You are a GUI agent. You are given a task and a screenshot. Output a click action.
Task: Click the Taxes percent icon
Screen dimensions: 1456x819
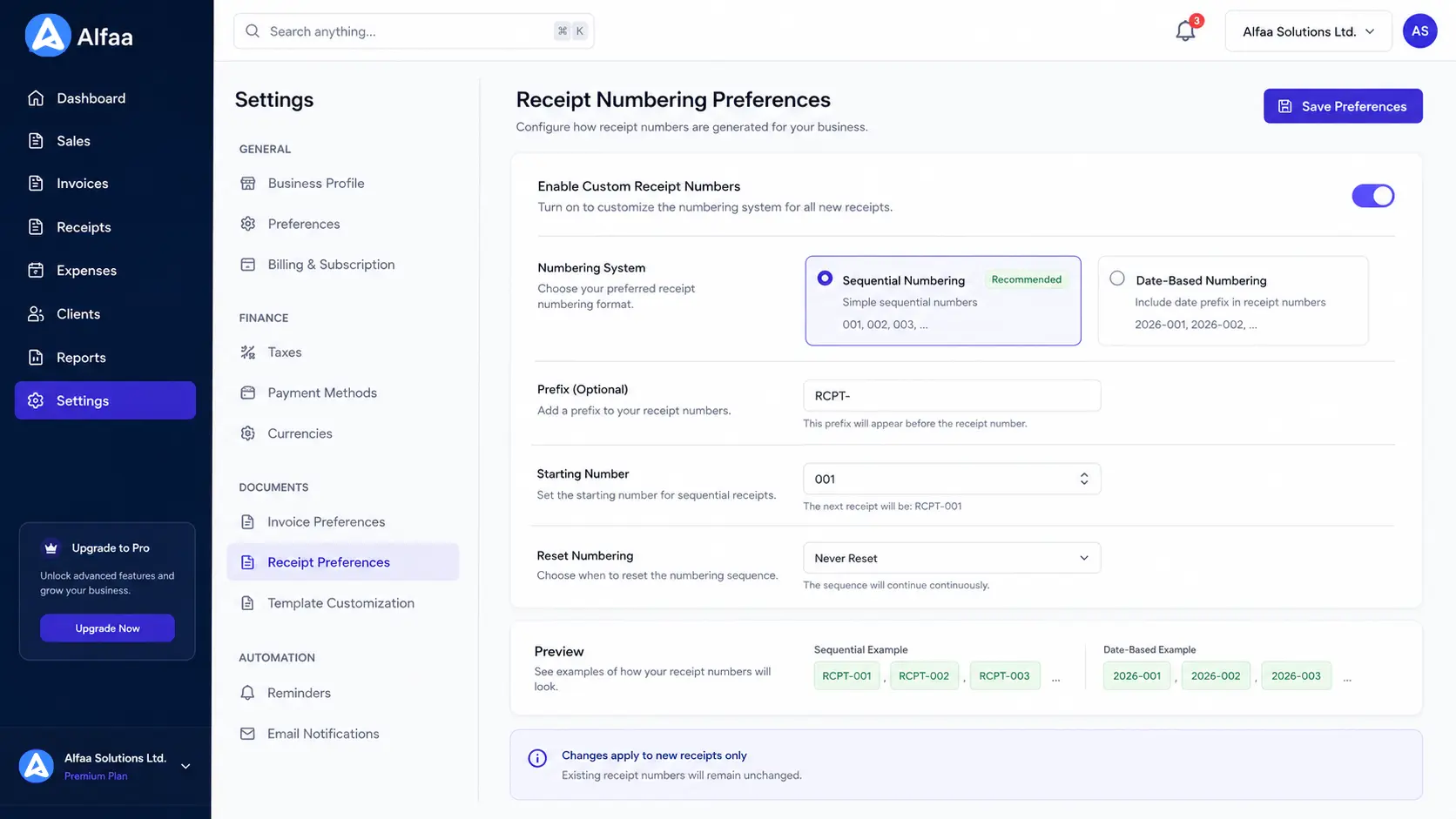[248, 352]
